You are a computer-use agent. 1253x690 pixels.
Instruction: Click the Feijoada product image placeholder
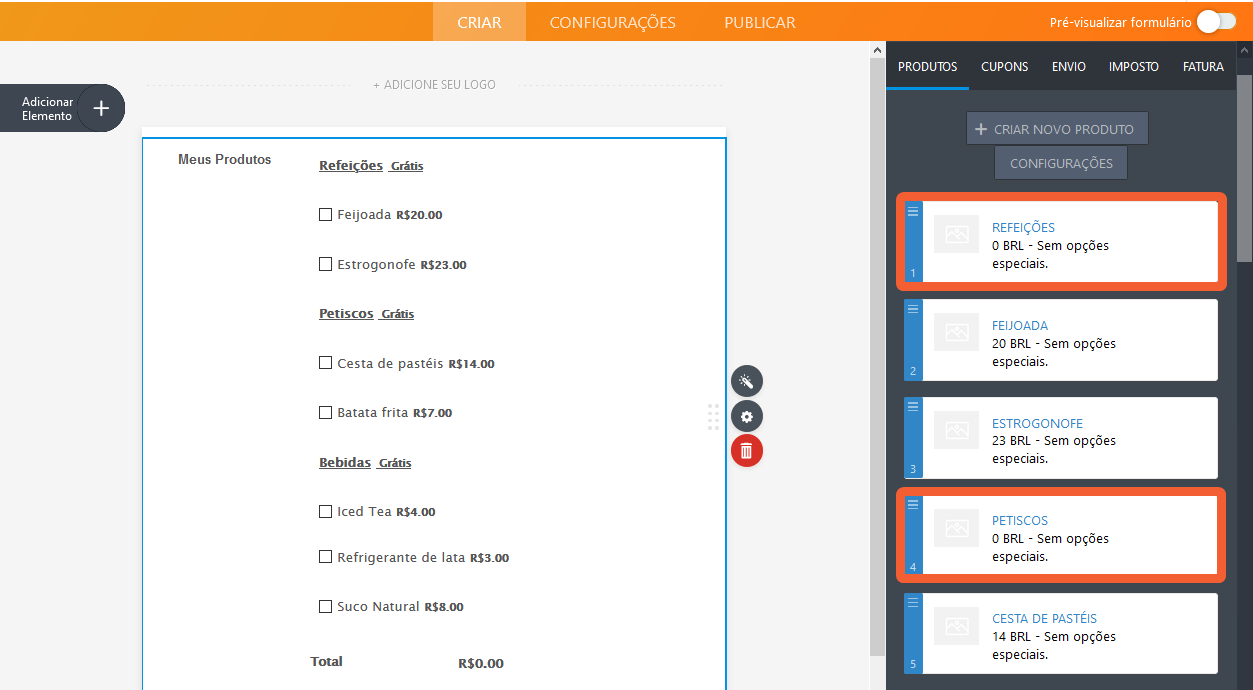(956, 332)
